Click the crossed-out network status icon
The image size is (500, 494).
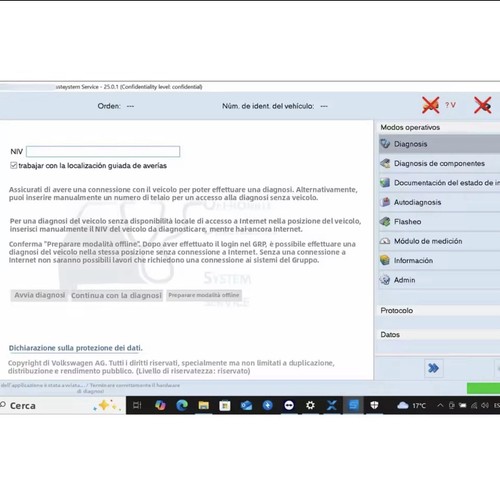click(x=483, y=105)
